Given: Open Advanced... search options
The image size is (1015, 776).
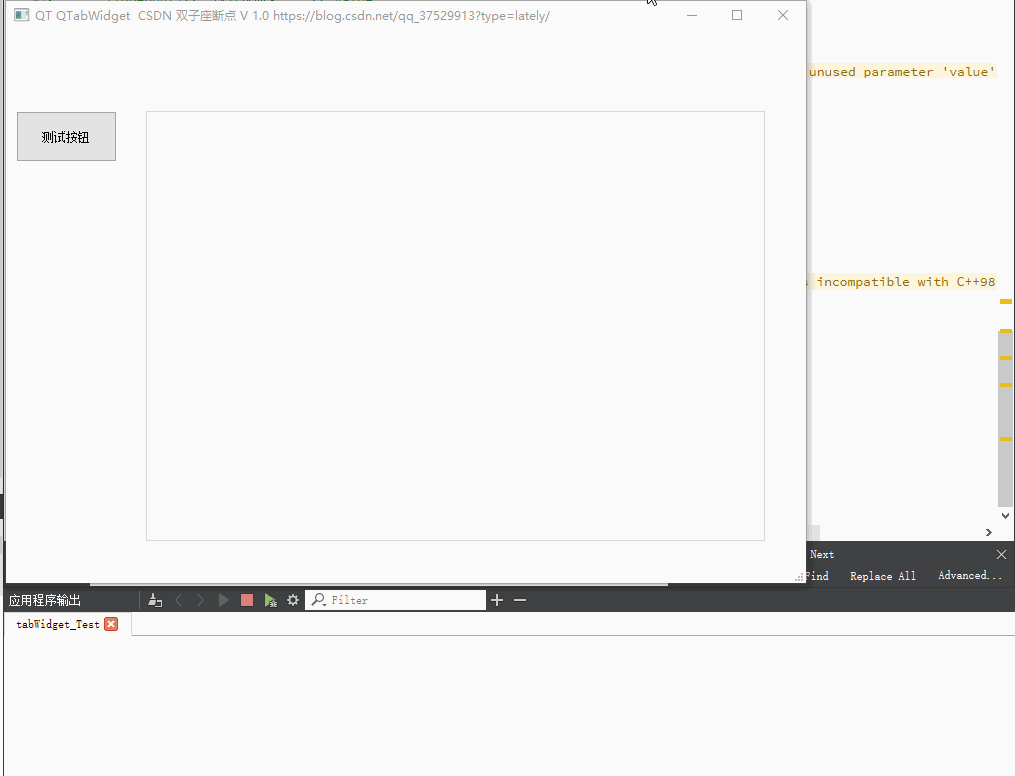Looking at the screenshot, I should (x=970, y=575).
